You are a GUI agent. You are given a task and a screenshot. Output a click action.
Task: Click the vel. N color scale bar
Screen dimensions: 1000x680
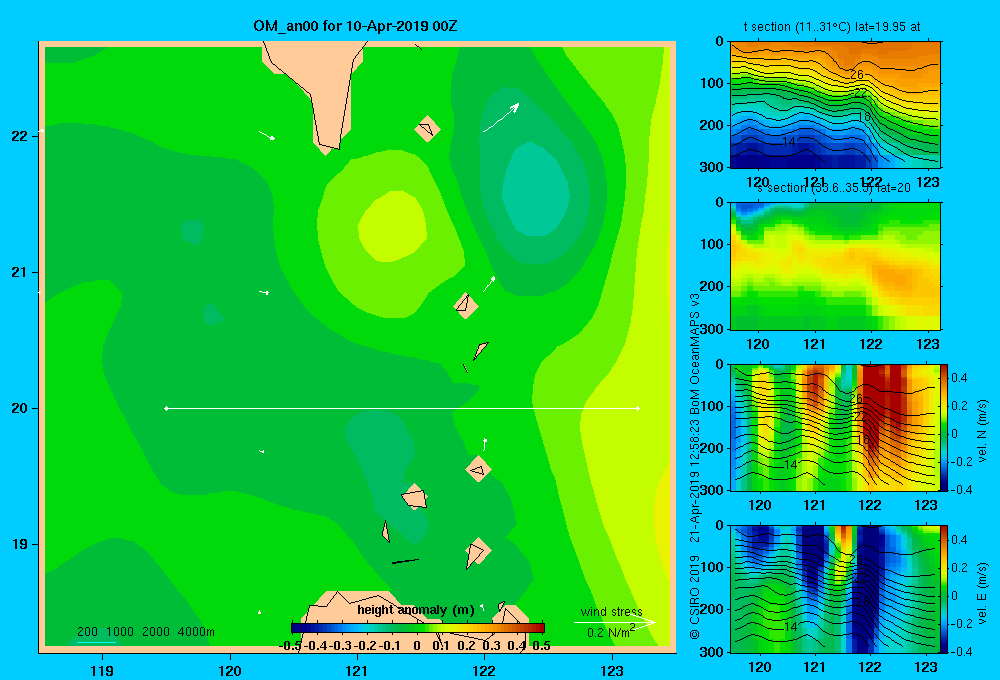pos(945,427)
